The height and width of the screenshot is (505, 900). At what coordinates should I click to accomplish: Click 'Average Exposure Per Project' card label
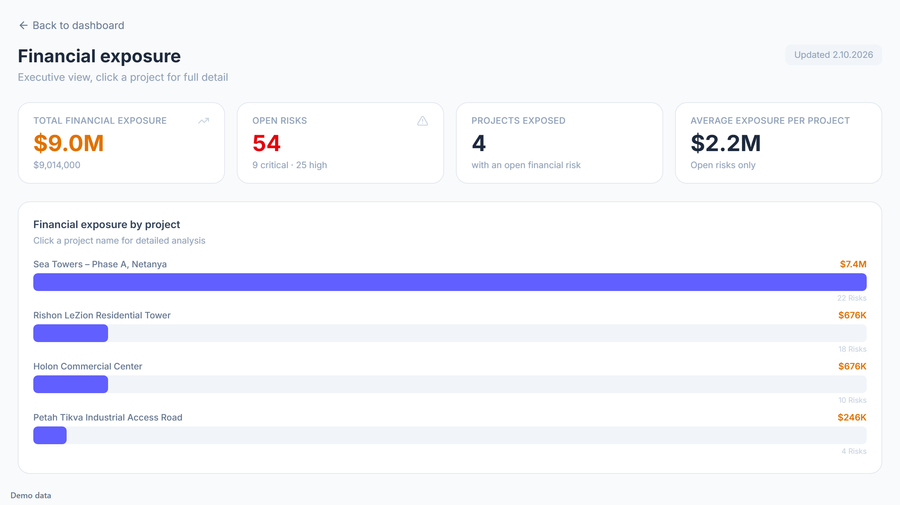(770, 121)
